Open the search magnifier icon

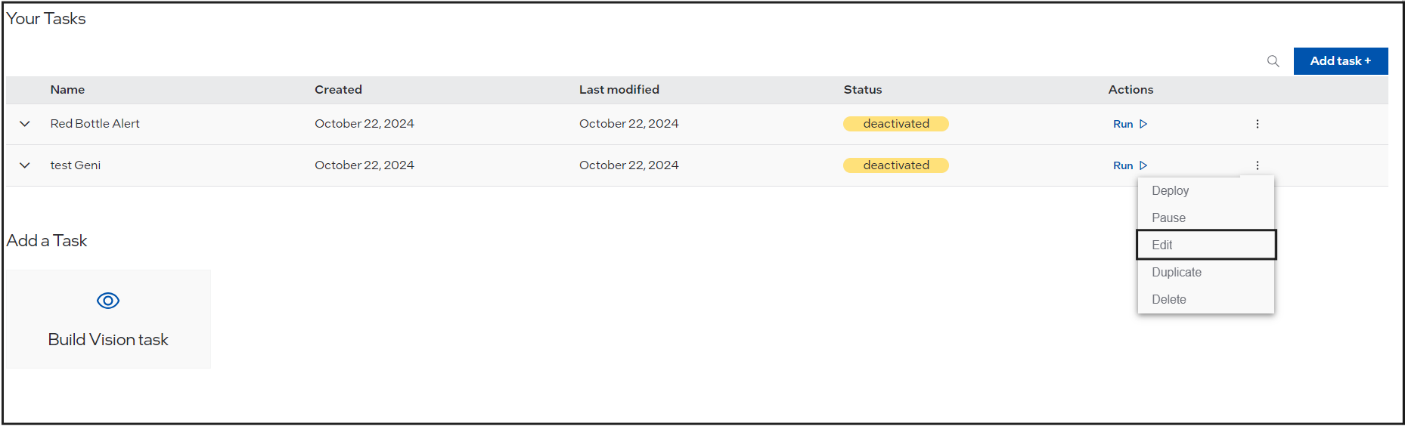(x=1273, y=61)
